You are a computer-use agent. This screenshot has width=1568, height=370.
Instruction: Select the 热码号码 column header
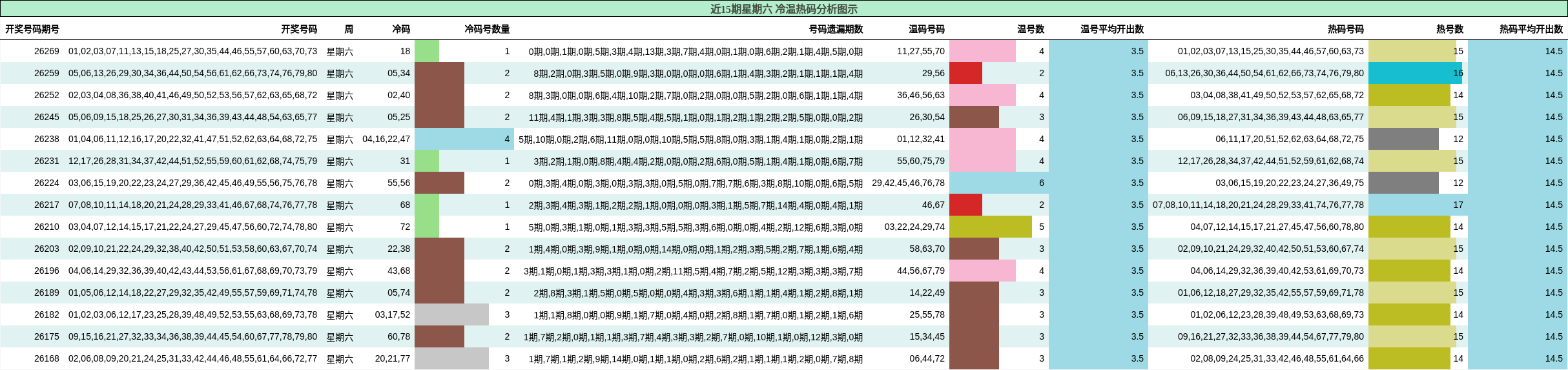click(1346, 29)
